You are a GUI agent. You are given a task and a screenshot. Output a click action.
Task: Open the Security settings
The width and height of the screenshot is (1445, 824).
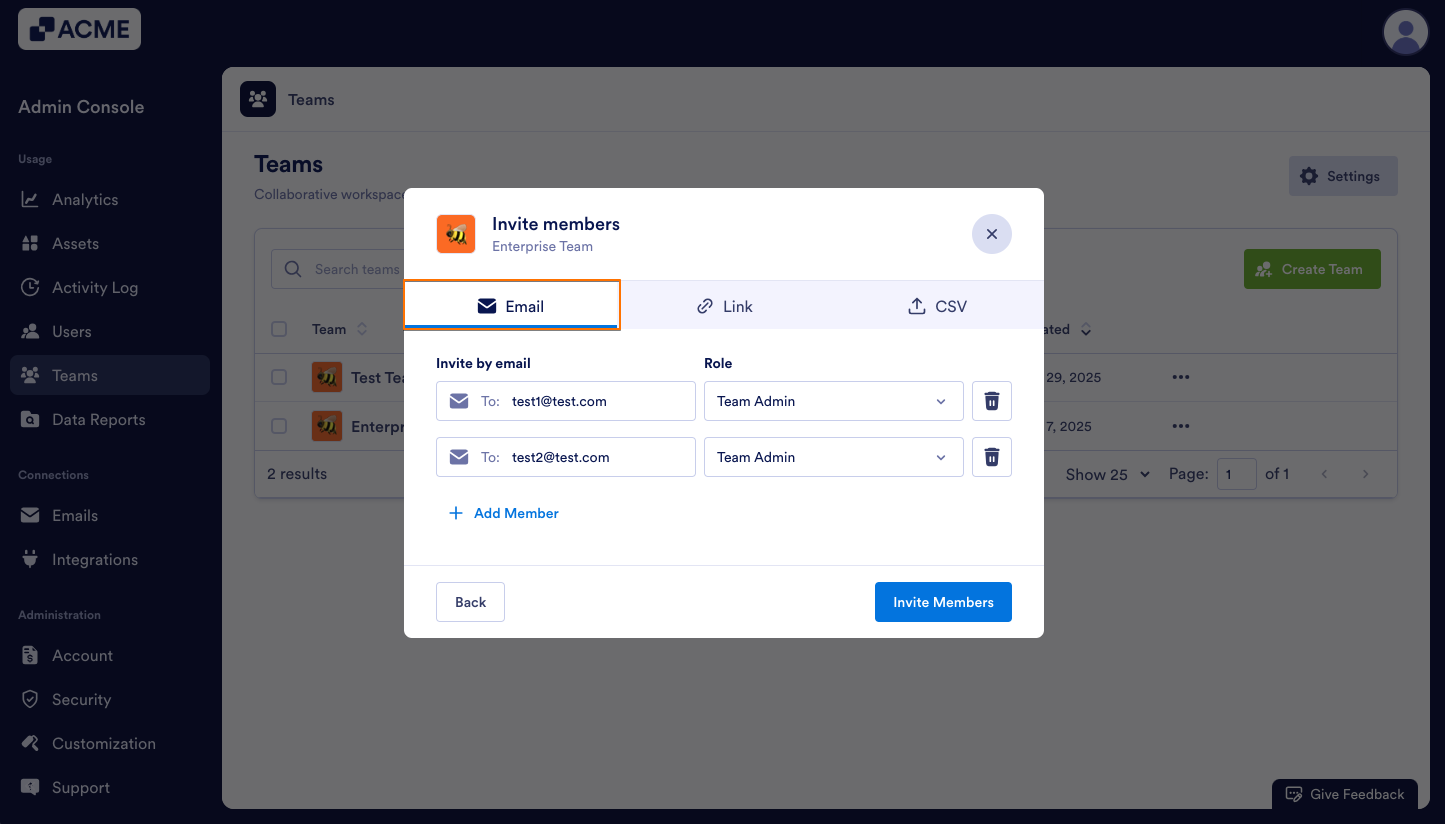[x=79, y=699]
